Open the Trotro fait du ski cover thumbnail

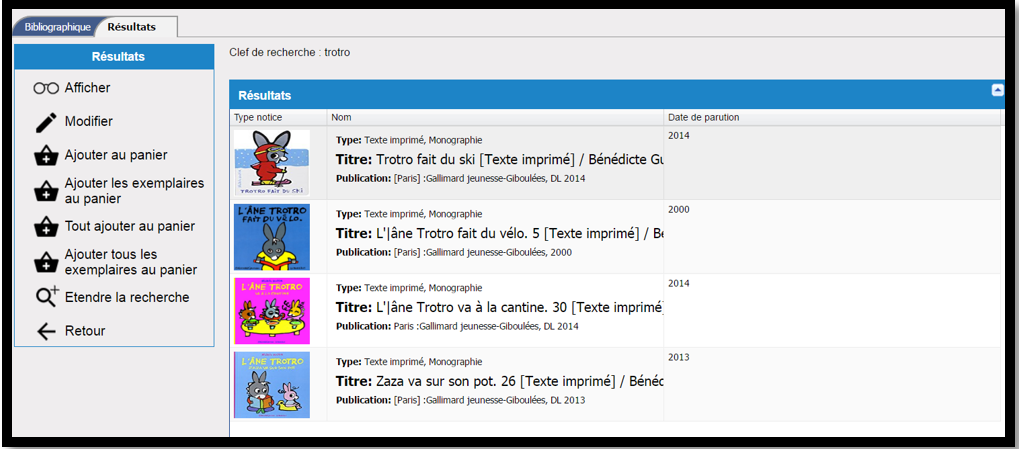point(272,162)
